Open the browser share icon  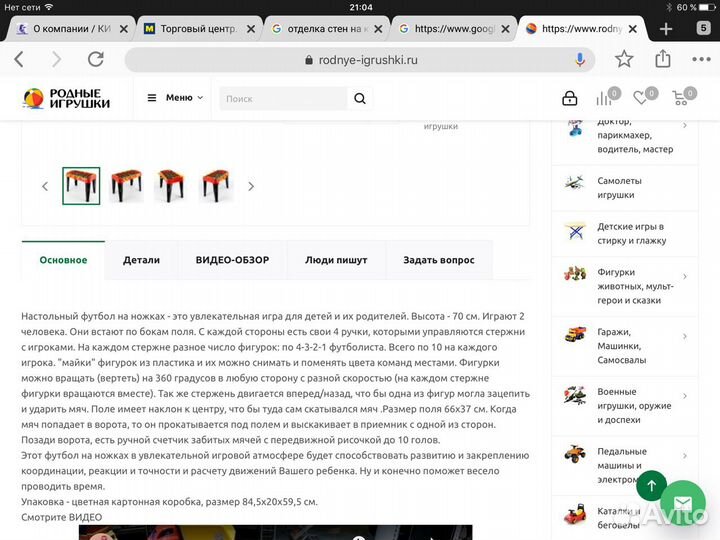662,59
